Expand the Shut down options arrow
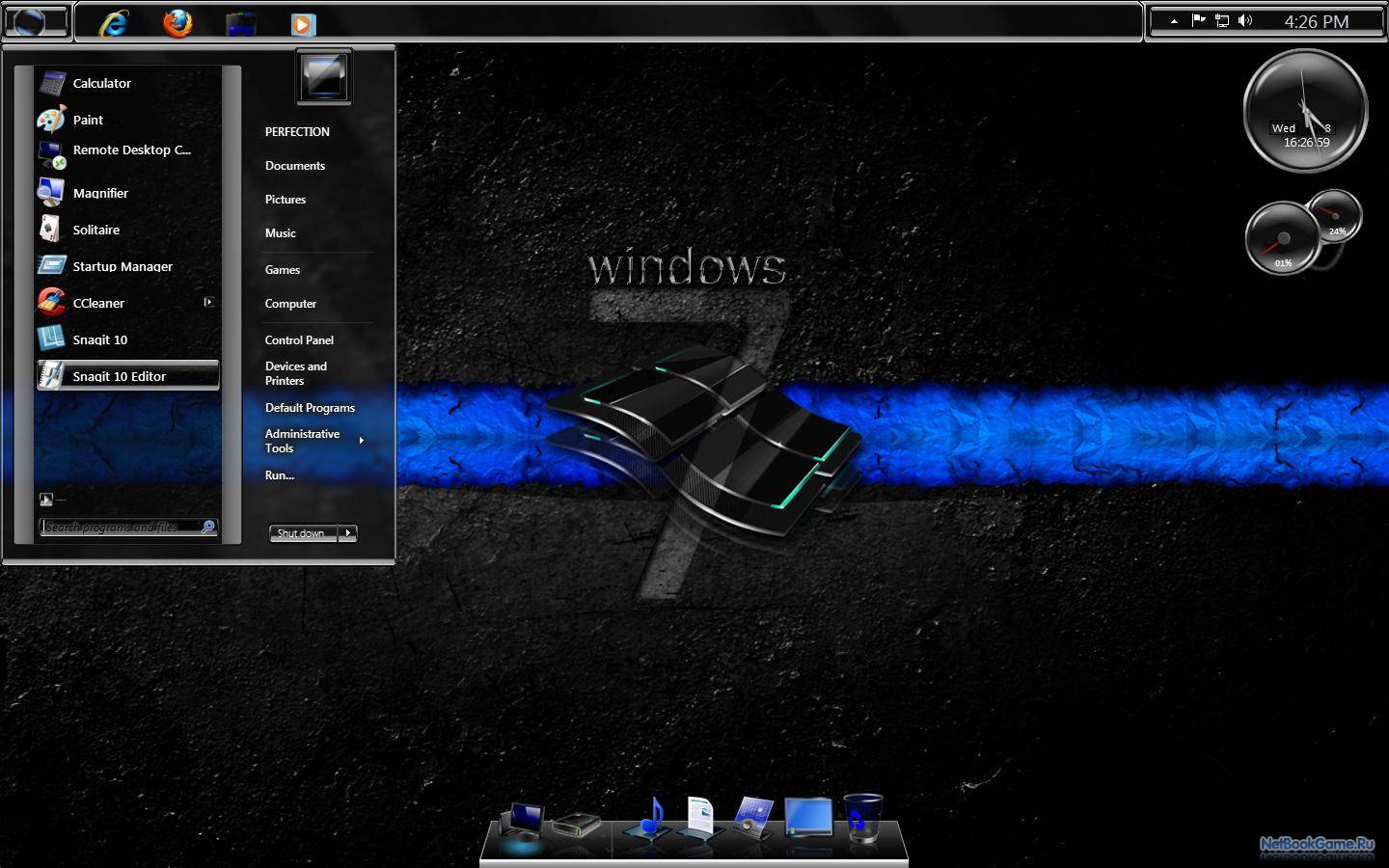The width and height of the screenshot is (1389, 868). coord(347,533)
